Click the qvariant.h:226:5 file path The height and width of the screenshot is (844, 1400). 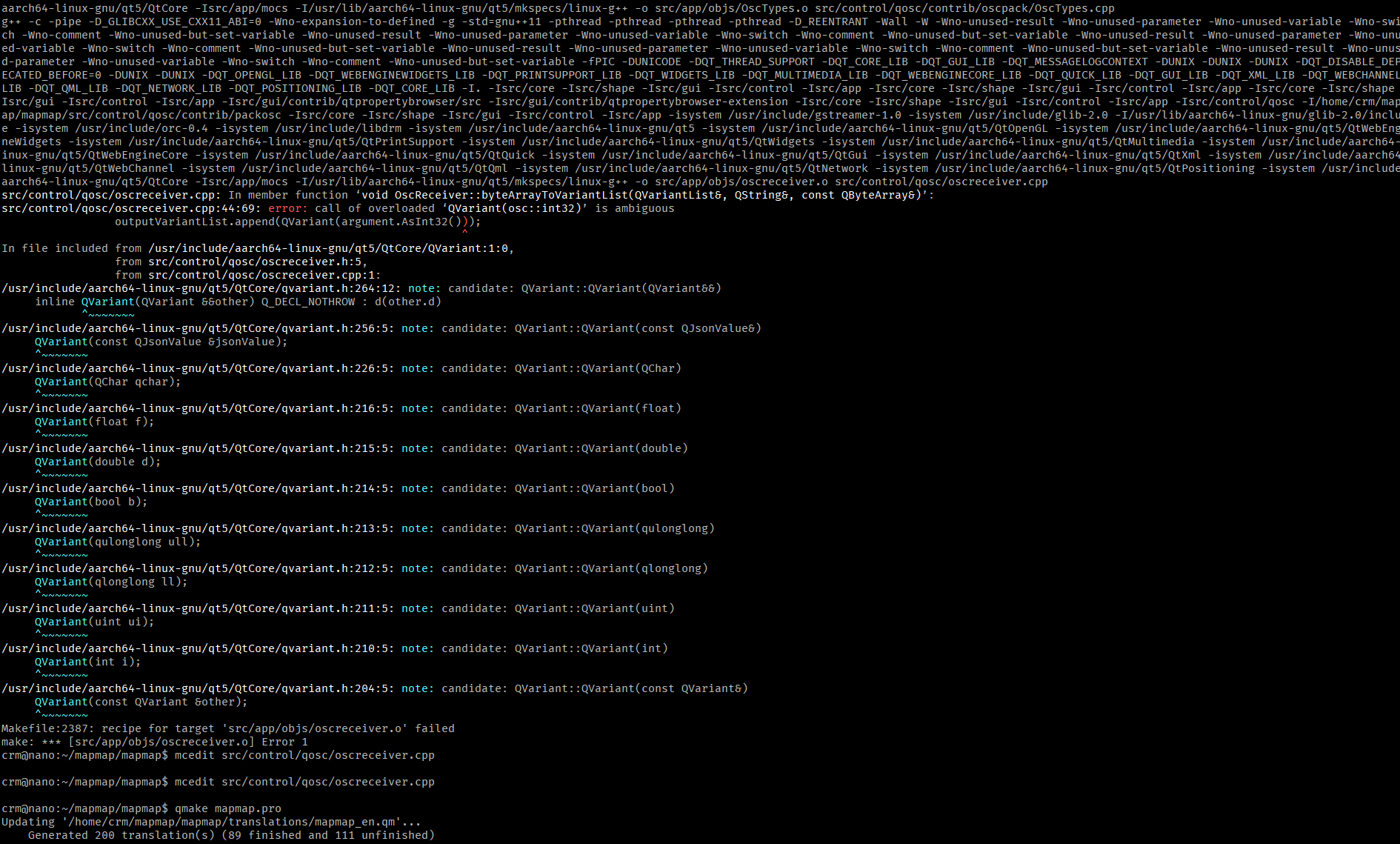coord(198,368)
